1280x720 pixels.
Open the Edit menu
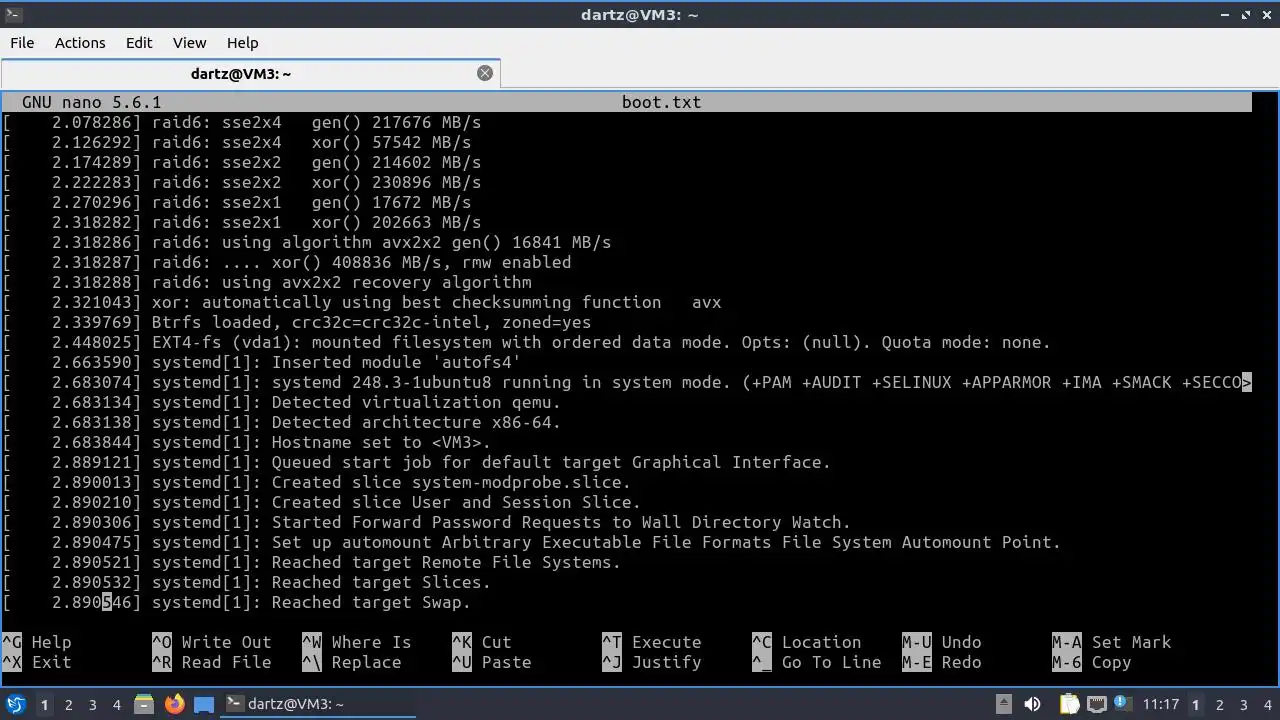(x=139, y=43)
